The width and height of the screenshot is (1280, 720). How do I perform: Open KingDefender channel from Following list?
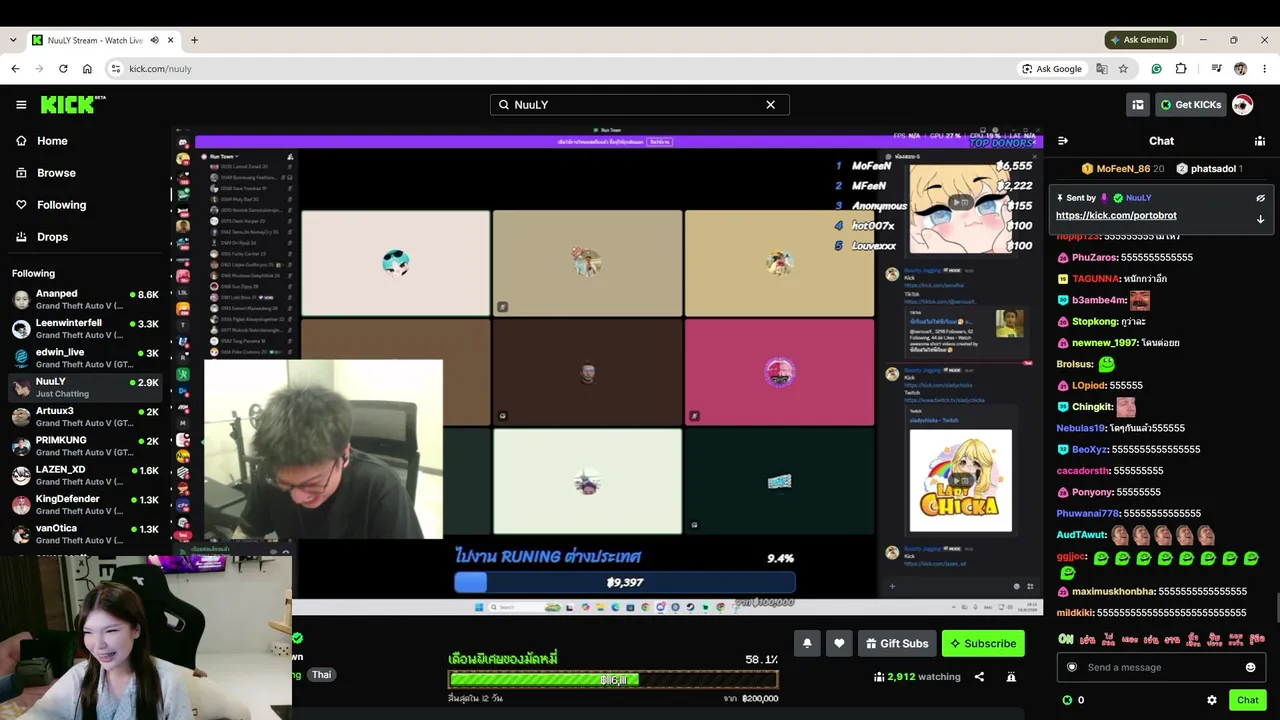point(85,505)
